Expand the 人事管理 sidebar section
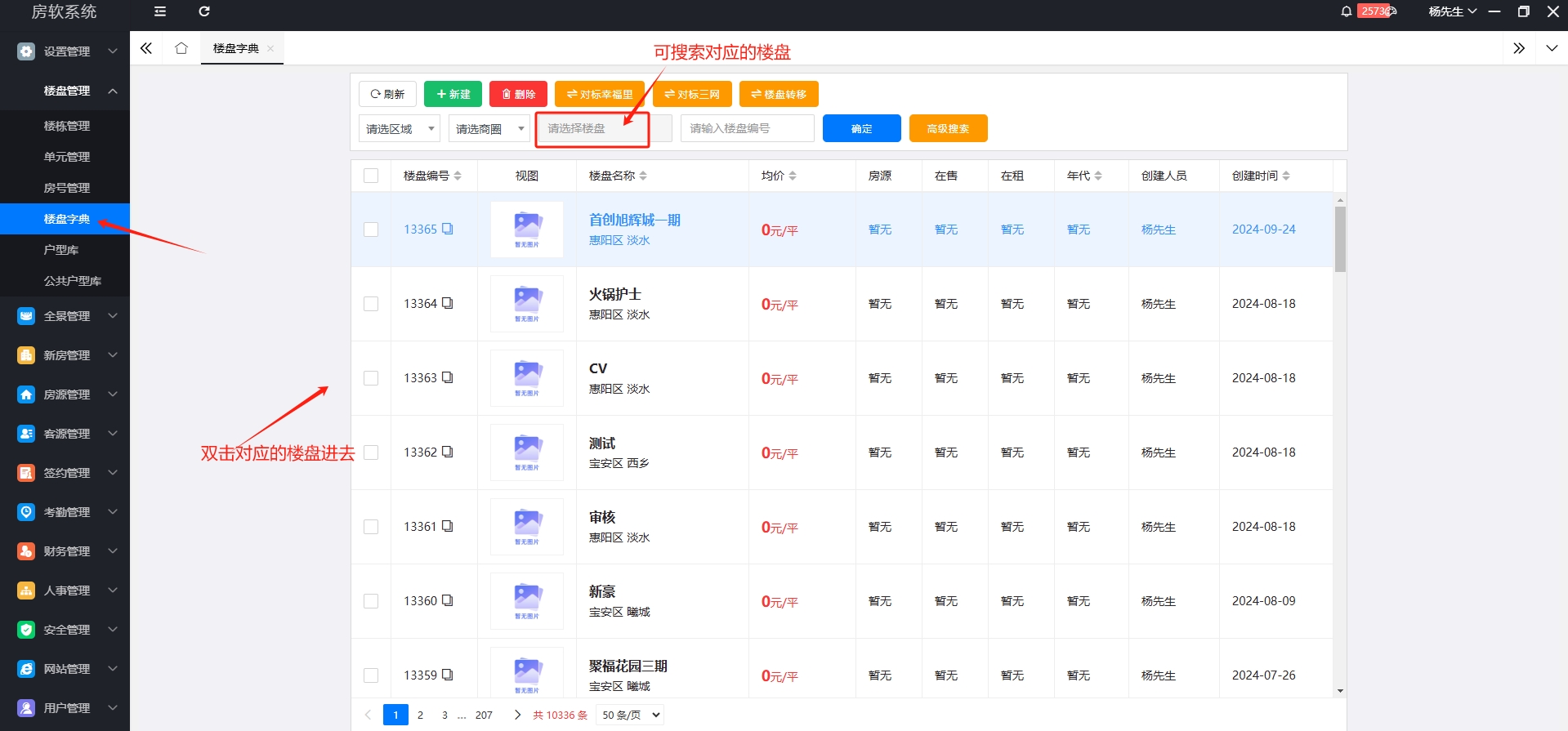The height and width of the screenshot is (731, 1568). tap(113, 591)
